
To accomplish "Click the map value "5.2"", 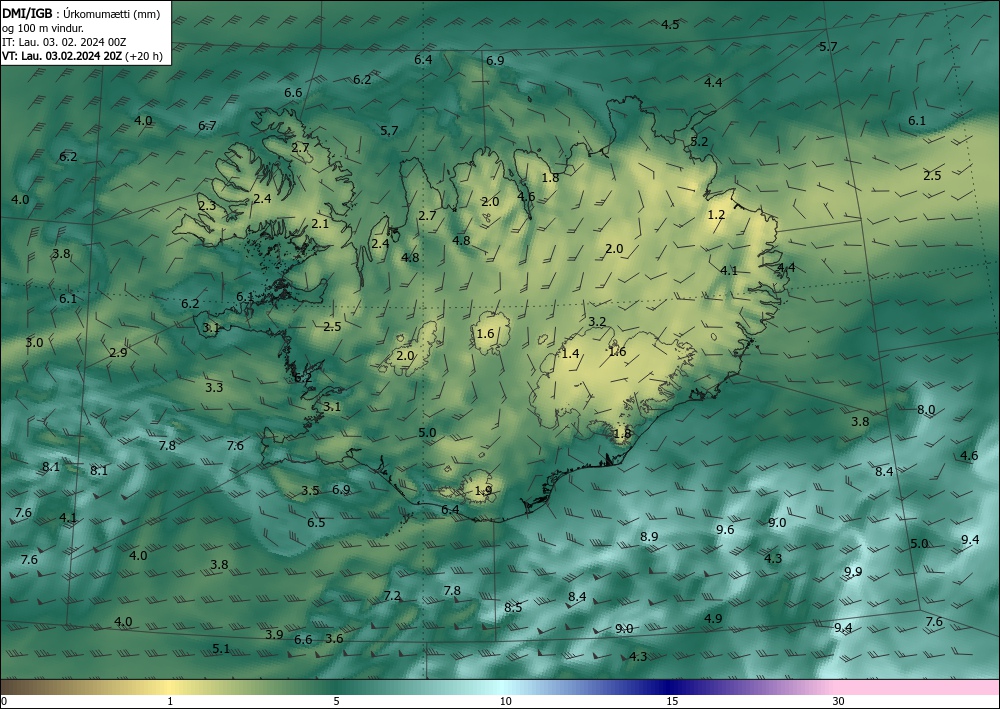I will [x=699, y=142].
